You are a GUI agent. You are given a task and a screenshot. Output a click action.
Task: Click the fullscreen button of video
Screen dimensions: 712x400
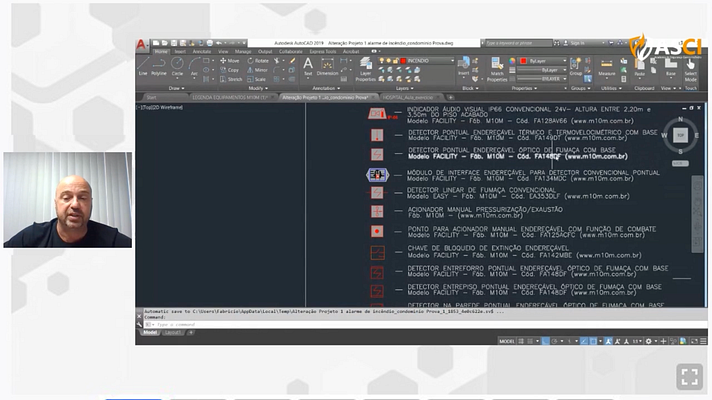click(x=689, y=376)
